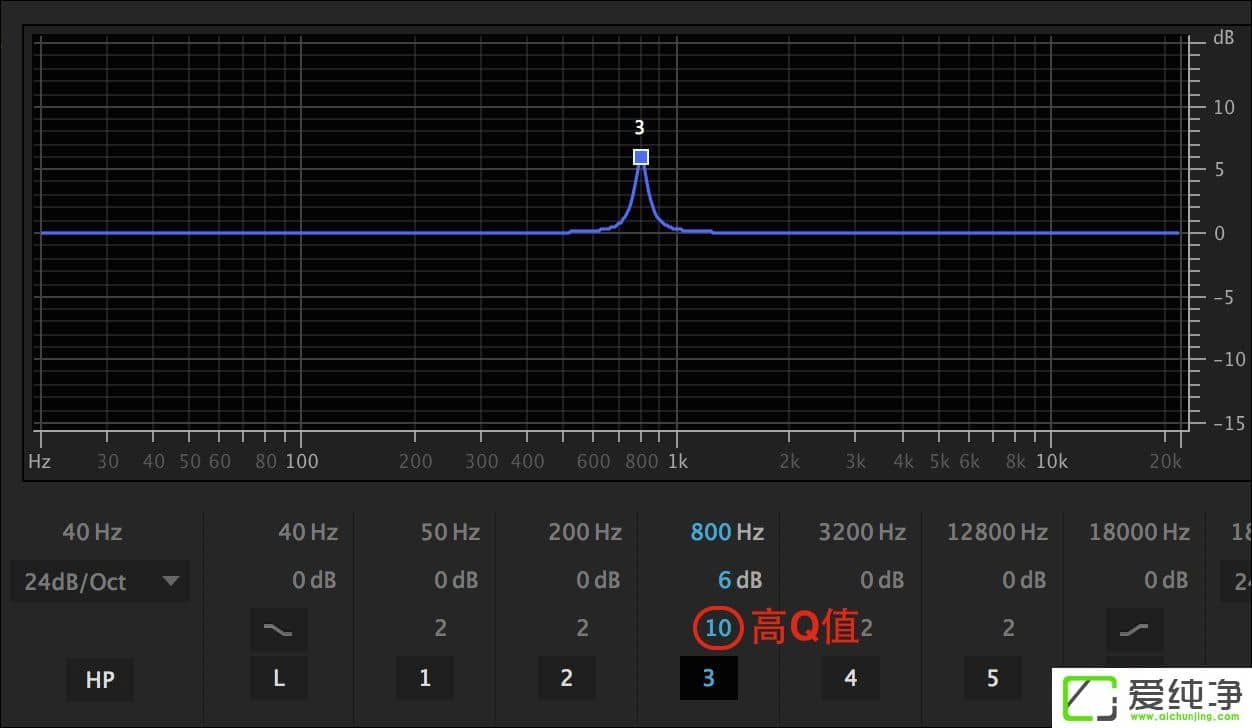
Task: Select the high shelf slope icon
Action: [1135, 629]
